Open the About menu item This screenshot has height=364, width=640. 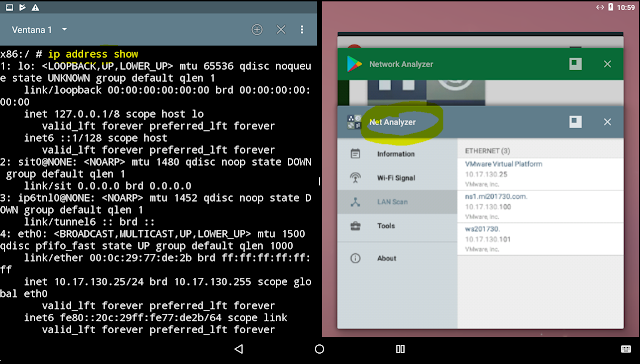click(x=397, y=258)
